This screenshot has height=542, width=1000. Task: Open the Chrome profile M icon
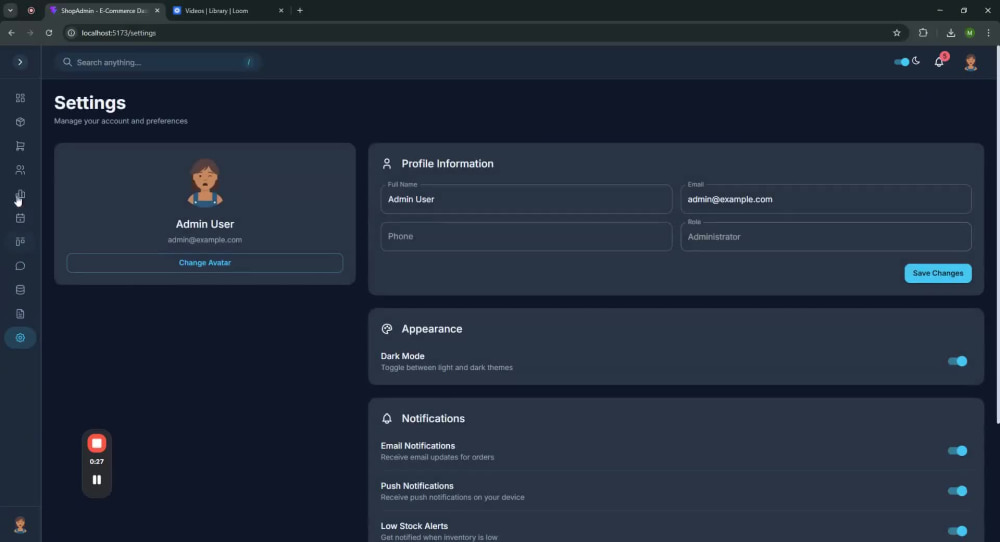pyautogui.click(x=969, y=33)
